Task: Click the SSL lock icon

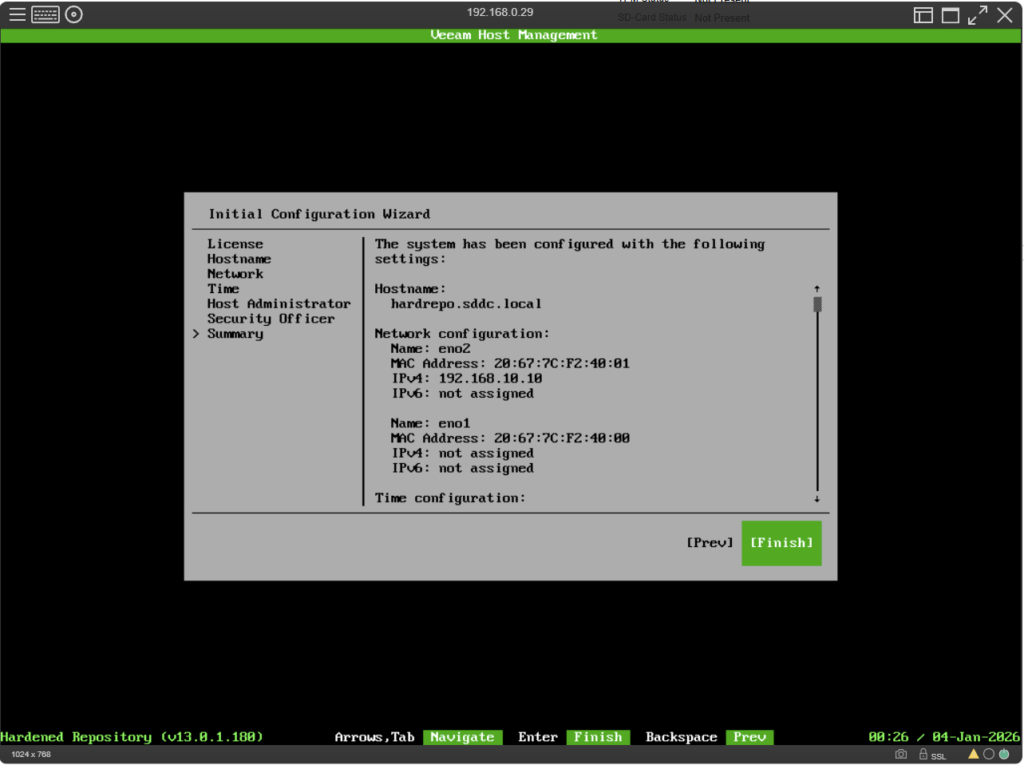Action: tap(923, 754)
